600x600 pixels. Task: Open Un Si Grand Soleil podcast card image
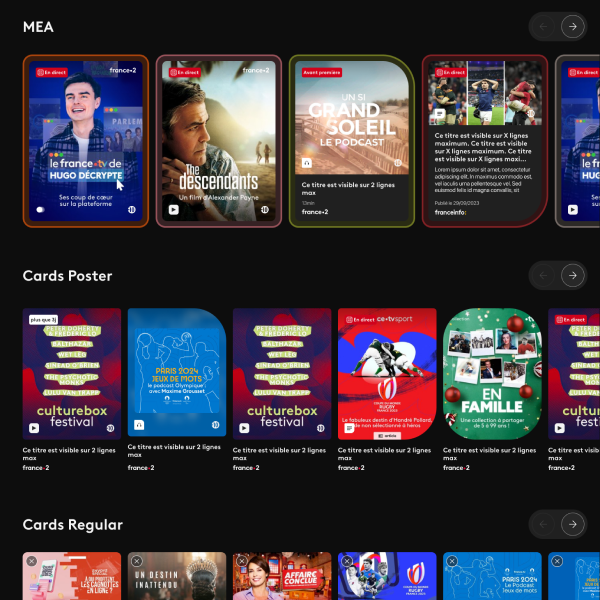[352, 117]
